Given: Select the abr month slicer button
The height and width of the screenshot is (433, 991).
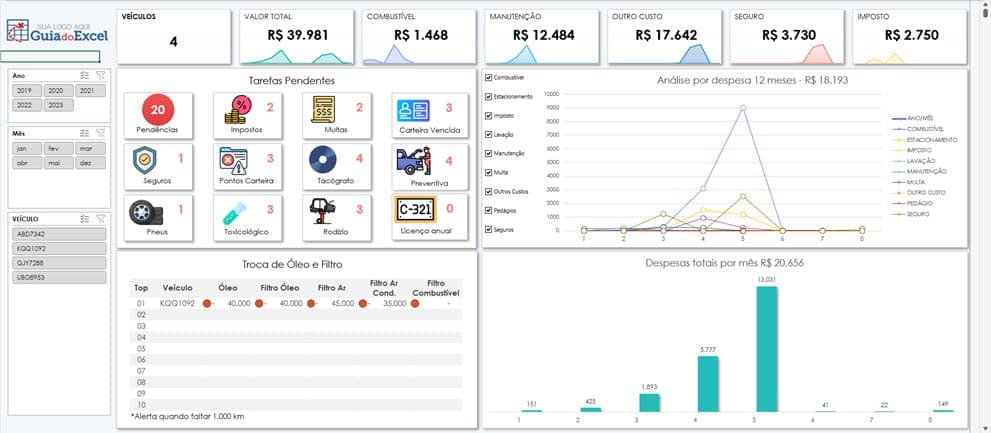Looking at the screenshot, I should pyautogui.click(x=27, y=162).
